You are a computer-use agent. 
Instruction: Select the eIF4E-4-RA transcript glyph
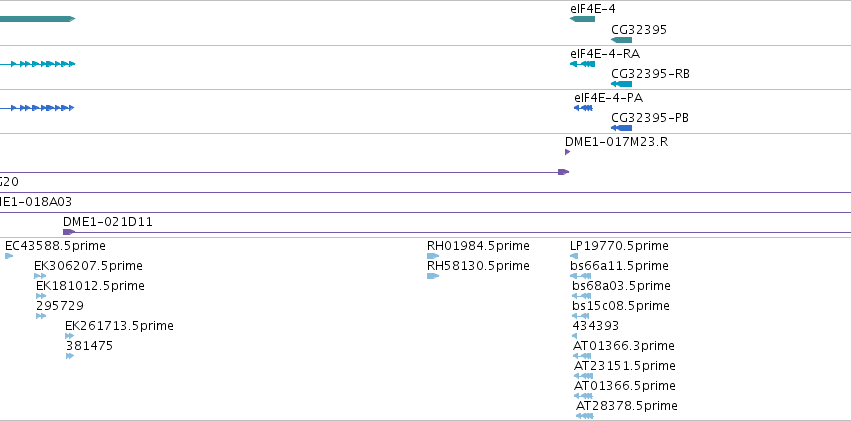(x=582, y=64)
